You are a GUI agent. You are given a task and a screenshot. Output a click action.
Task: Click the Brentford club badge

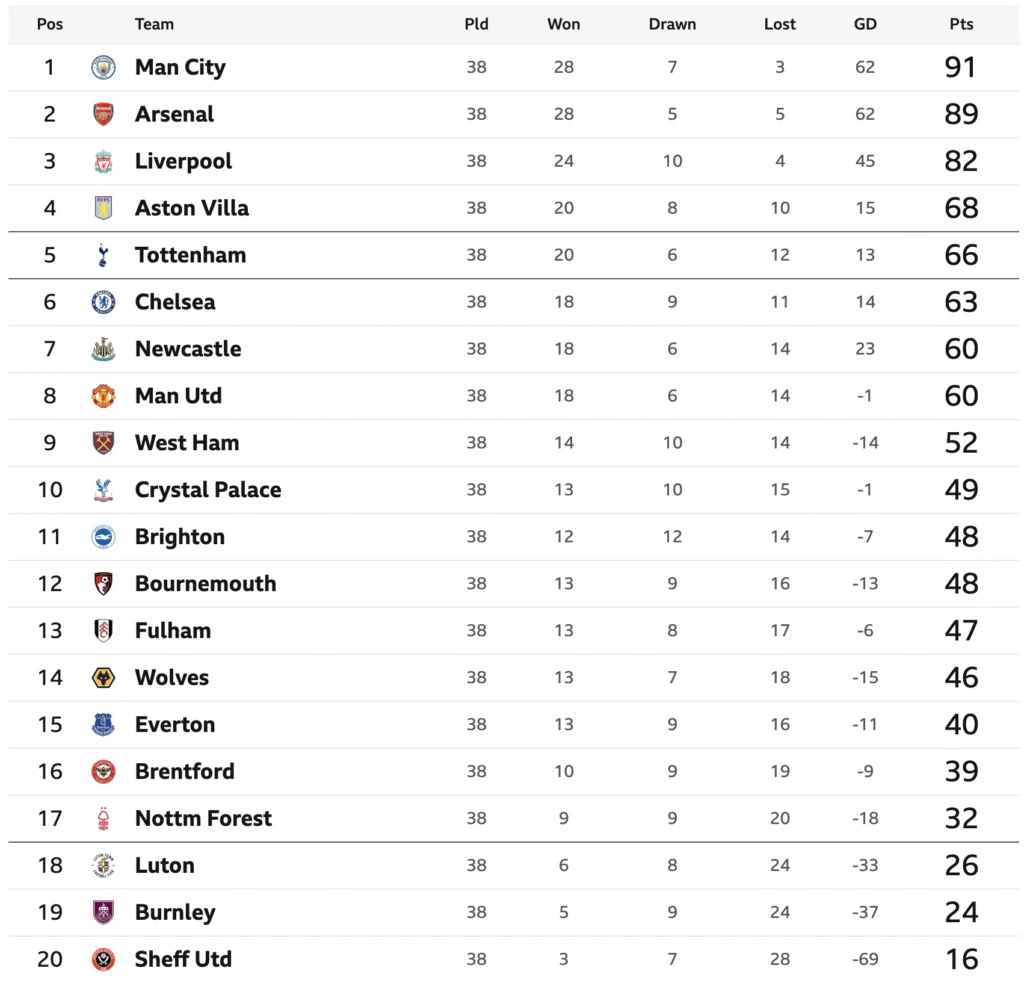tap(103, 772)
